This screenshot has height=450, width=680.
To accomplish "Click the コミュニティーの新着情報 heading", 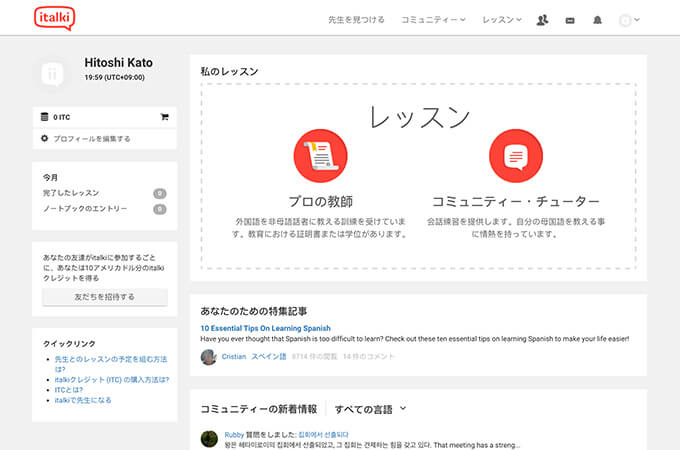I will point(258,409).
